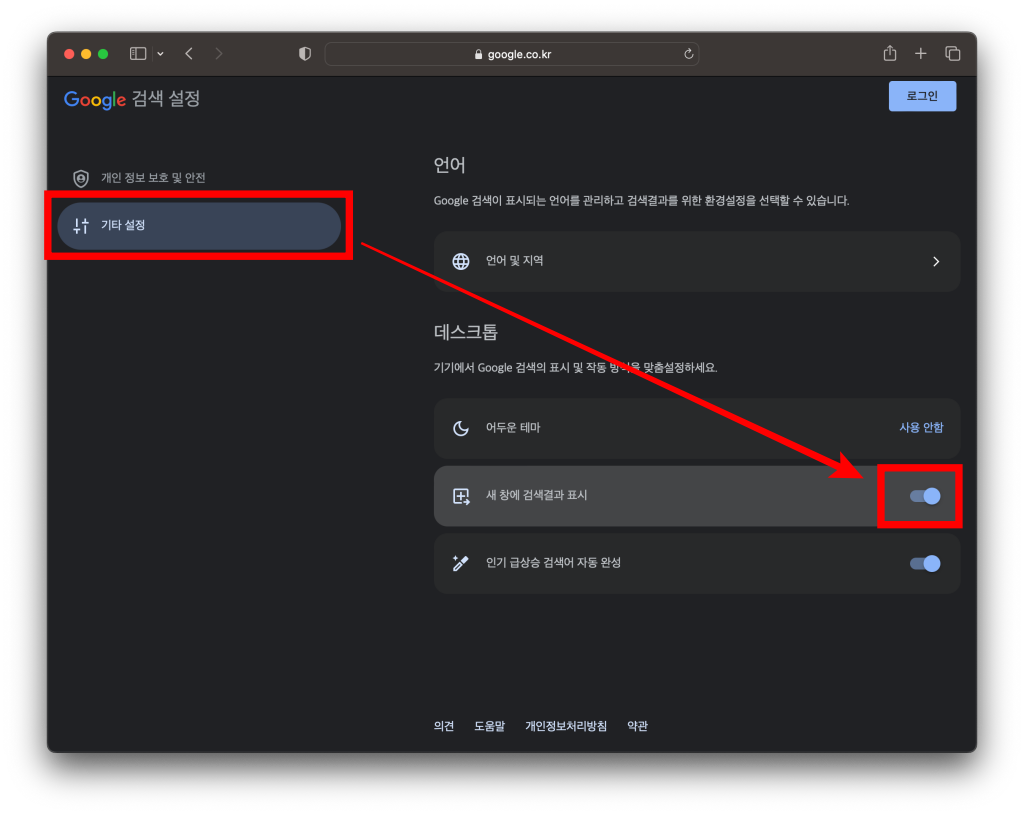
Task: Click the 데스크톱 section heading
Action: coord(466,332)
